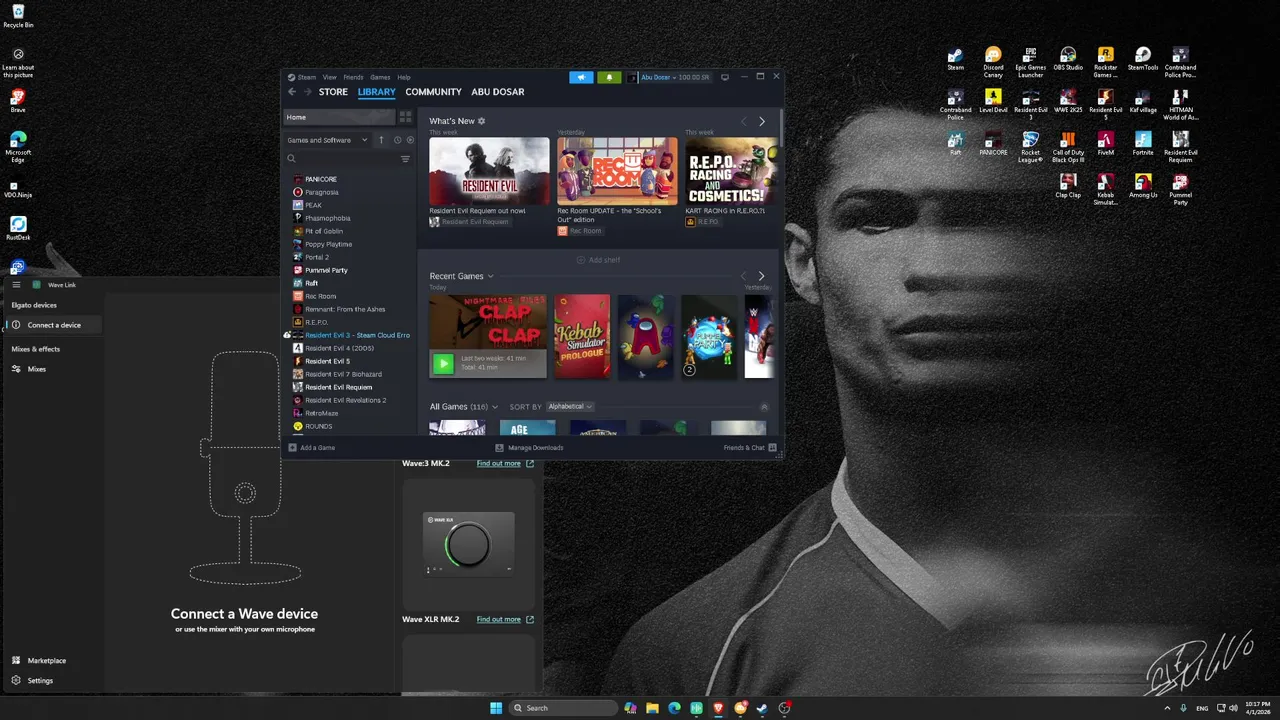Open Rocket League desktop shortcut
Viewport: 1280px width, 720px height.
pos(1030,146)
